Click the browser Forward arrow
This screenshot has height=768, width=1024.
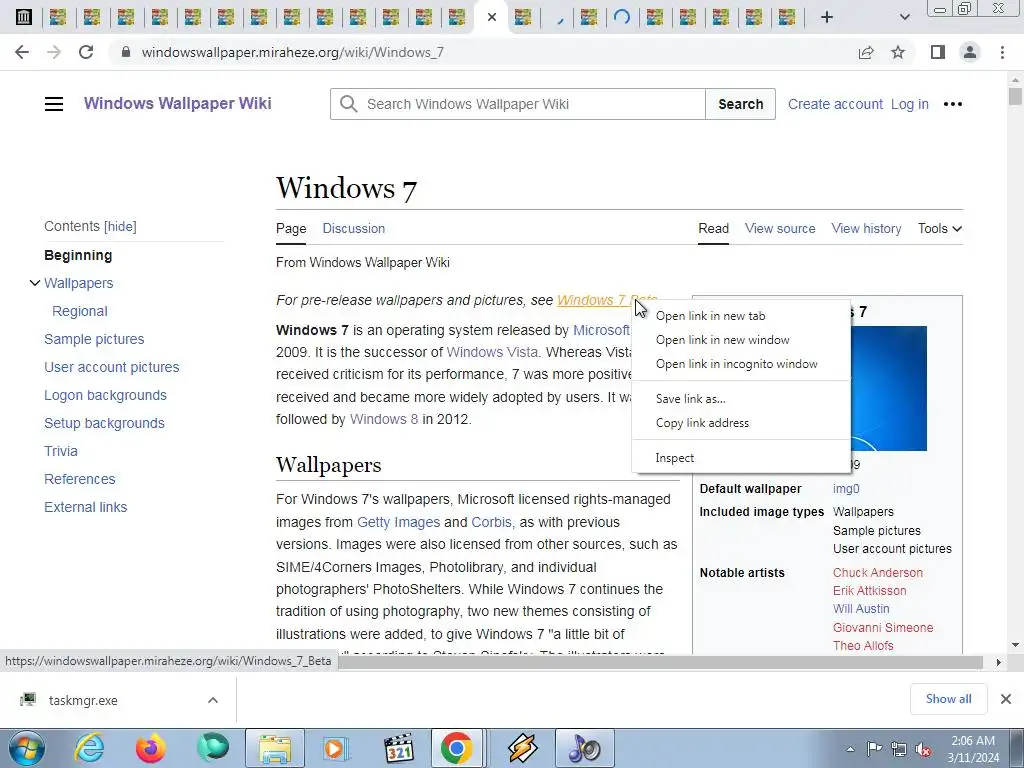point(54,52)
